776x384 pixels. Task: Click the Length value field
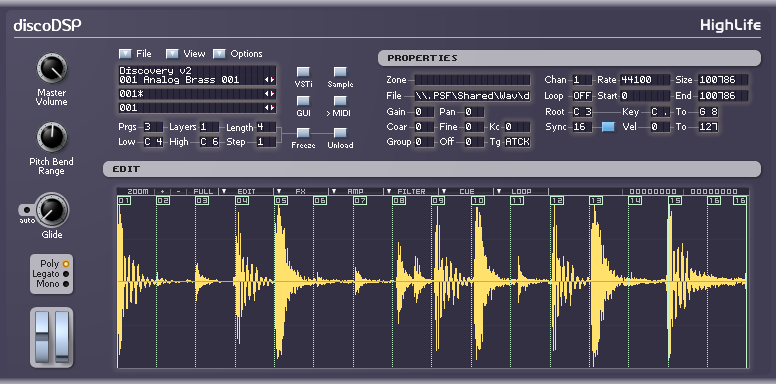(266, 127)
